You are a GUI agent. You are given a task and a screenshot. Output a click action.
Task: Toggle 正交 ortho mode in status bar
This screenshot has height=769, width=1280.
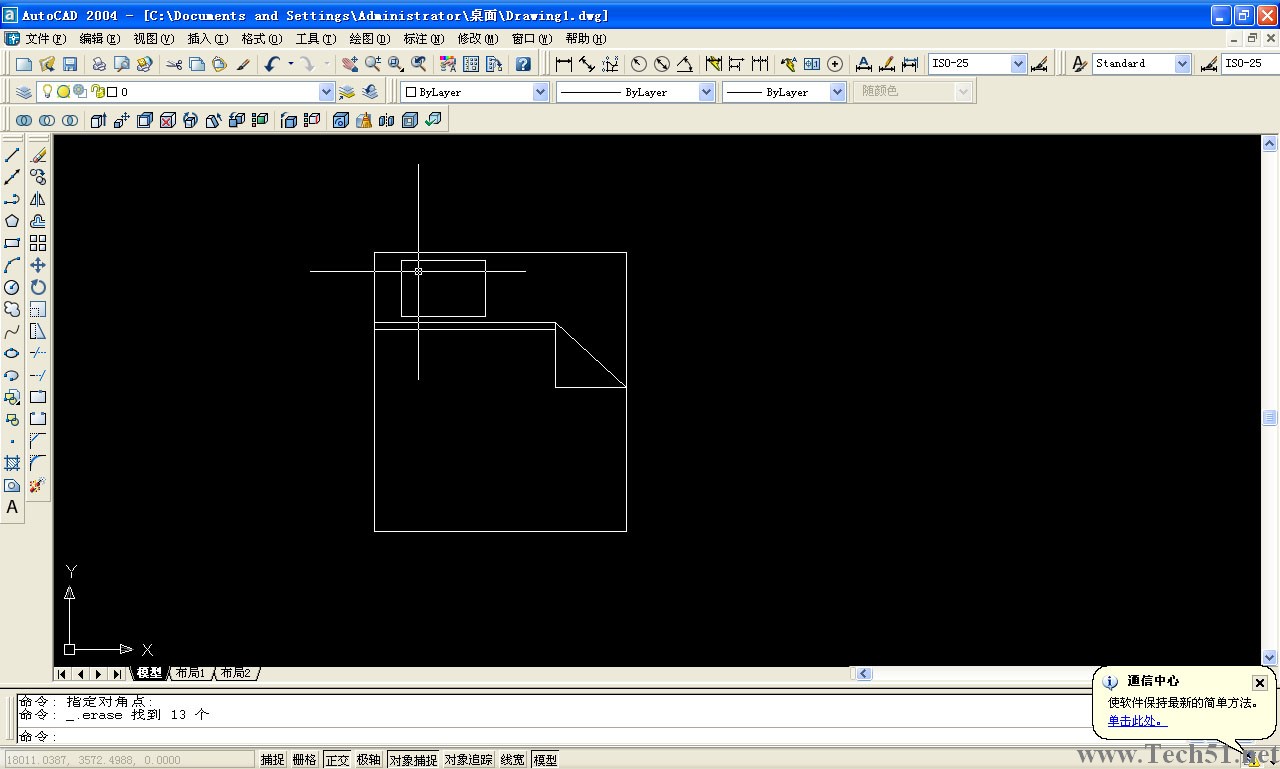(337, 760)
